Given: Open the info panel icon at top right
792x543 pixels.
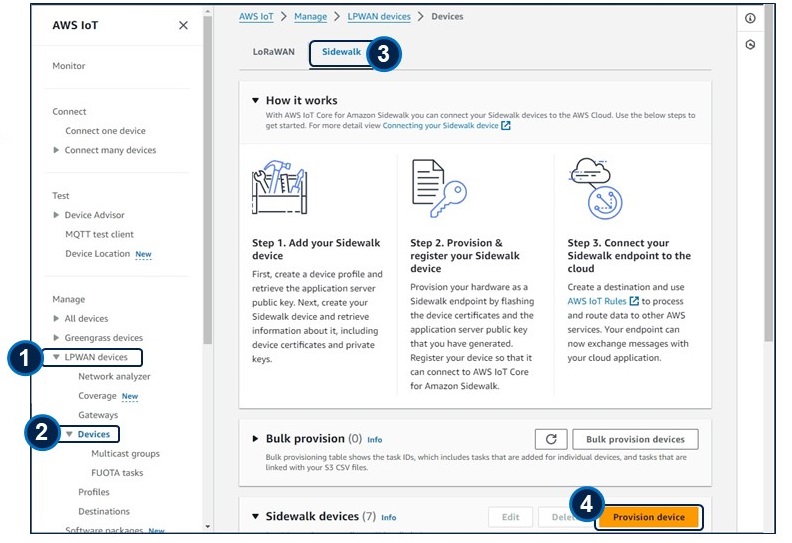Looking at the screenshot, I should (x=750, y=18).
